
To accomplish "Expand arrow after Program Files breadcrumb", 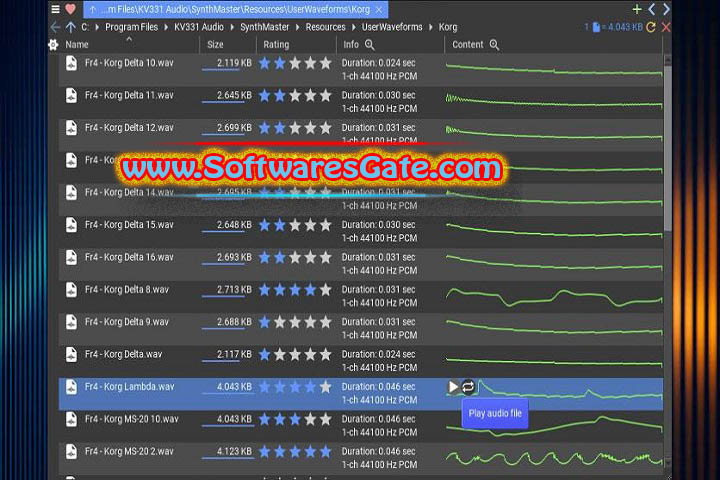I will 166,27.
